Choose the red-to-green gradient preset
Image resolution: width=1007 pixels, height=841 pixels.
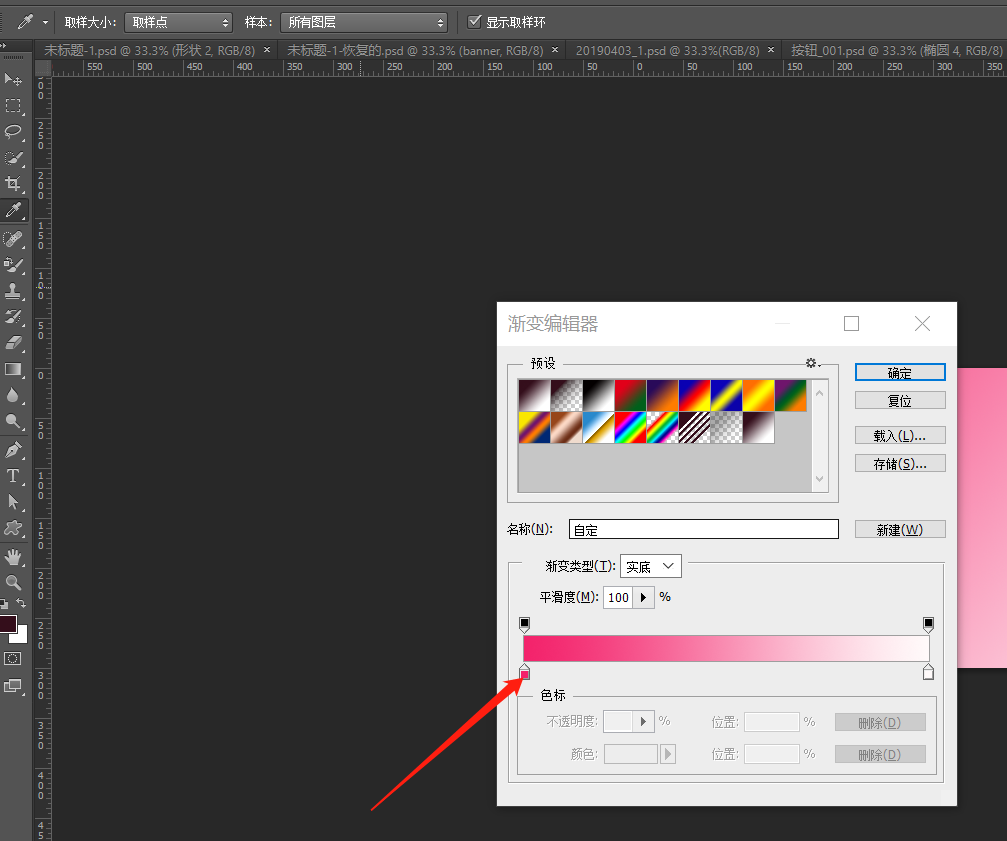(x=630, y=395)
